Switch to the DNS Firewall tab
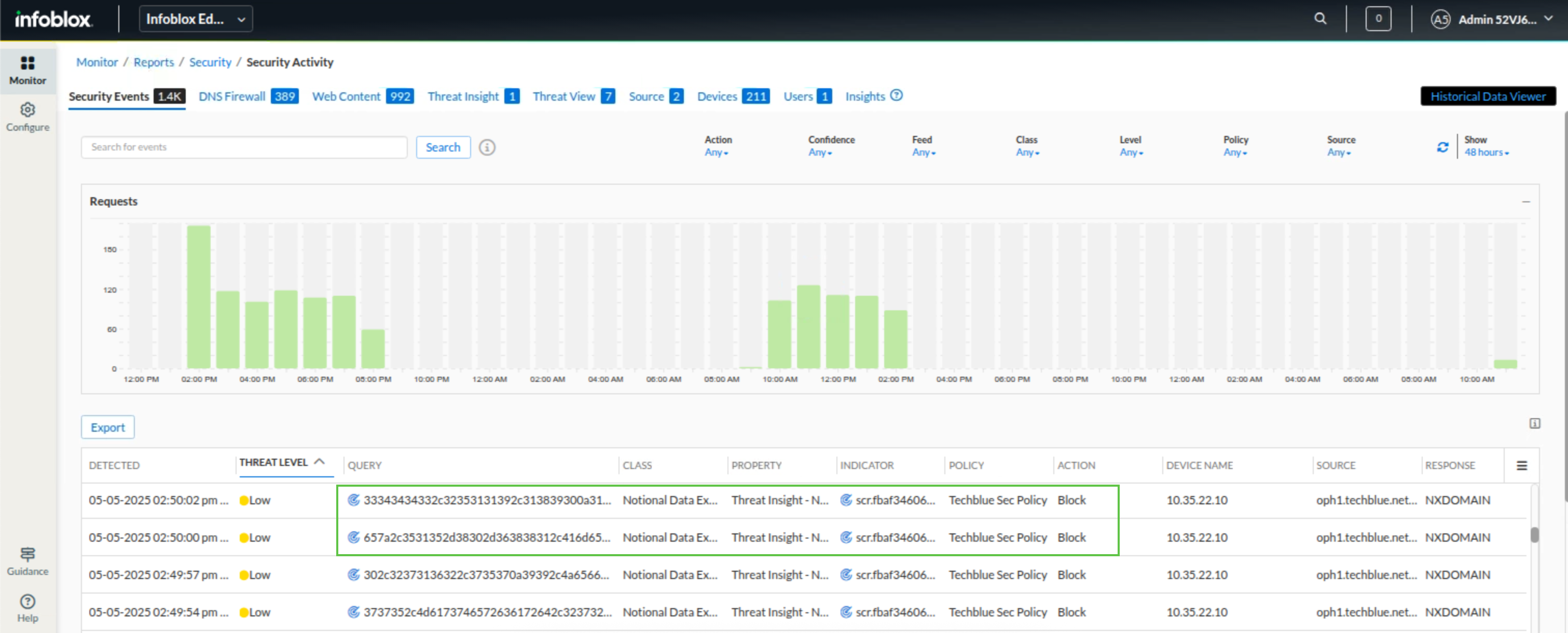The image size is (1568, 633). click(232, 96)
